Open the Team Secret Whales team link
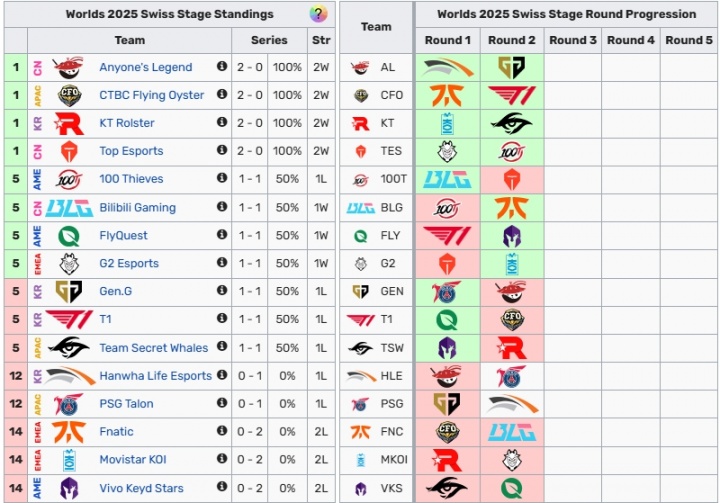The height and width of the screenshot is (503, 720). (x=153, y=348)
